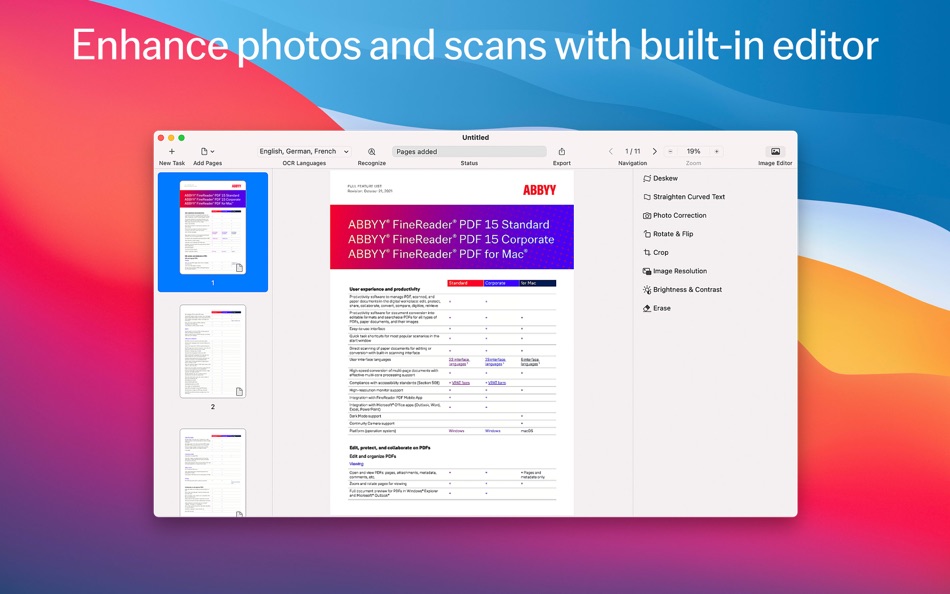Click the ABBYY logo in document
This screenshot has height=594, width=950.
pyautogui.click(x=539, y=190)
